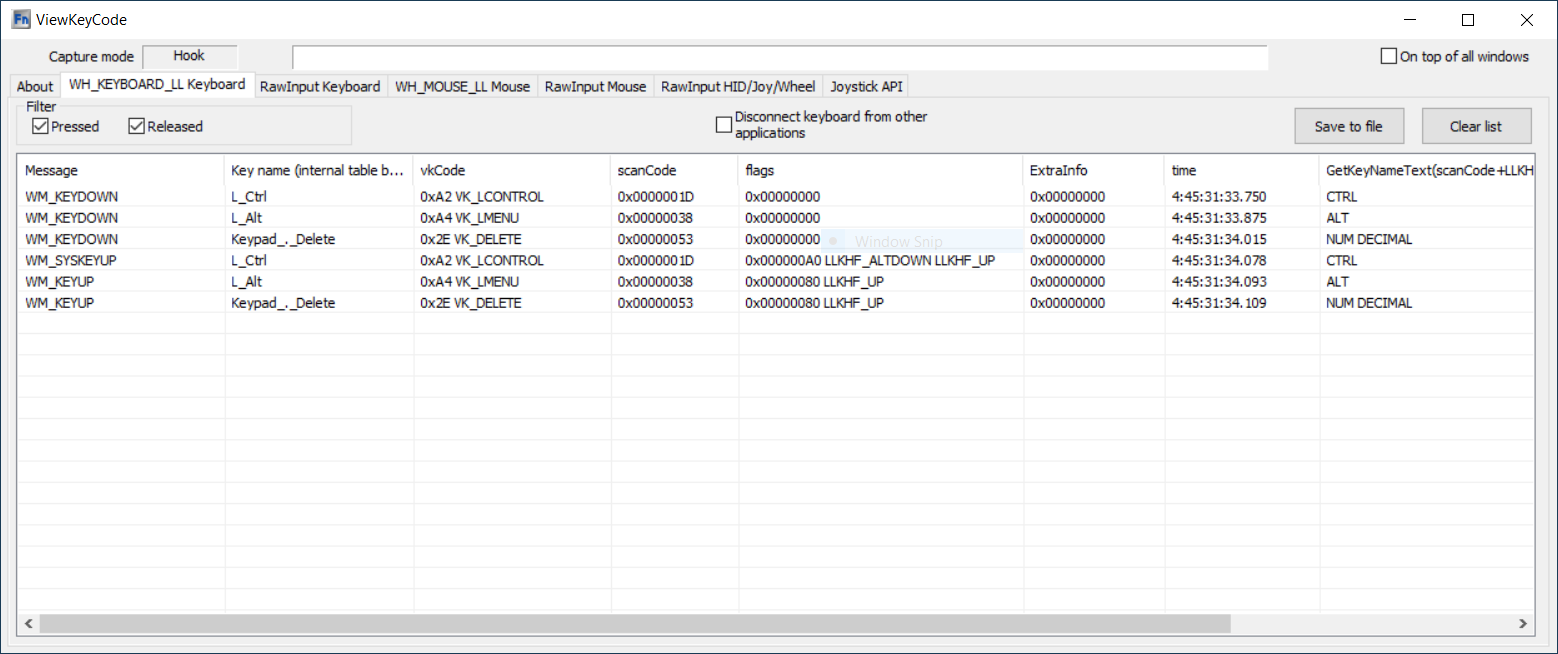1558x654 pixels.
Task: Toggle the Released filter checkbox
Action: coord(137,126)
